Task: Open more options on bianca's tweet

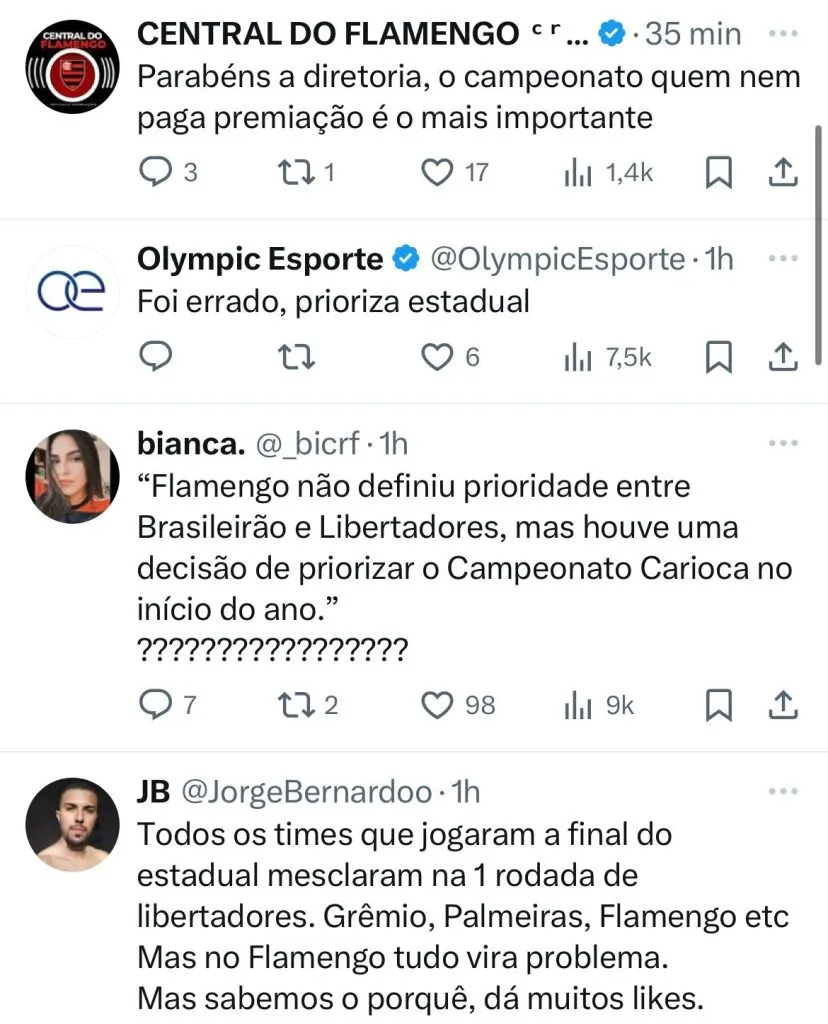Action: click(x=783, y=440)
